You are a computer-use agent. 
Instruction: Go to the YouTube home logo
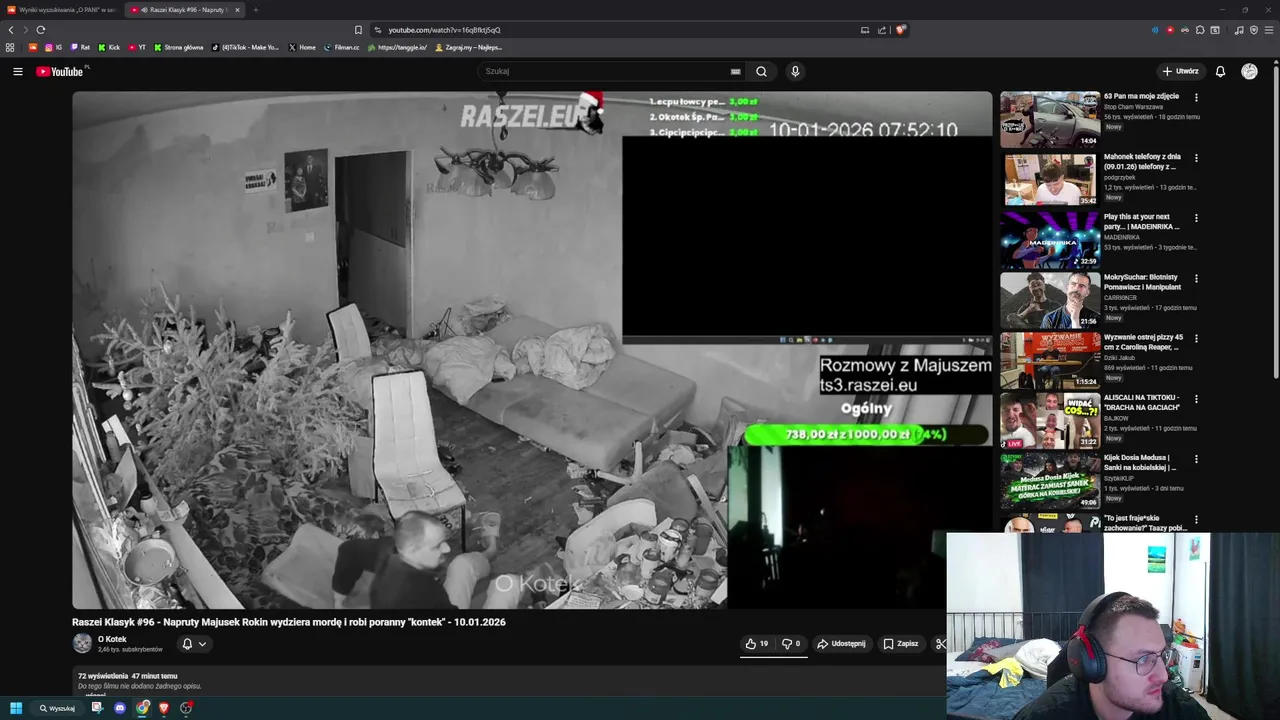click(60, 71)
